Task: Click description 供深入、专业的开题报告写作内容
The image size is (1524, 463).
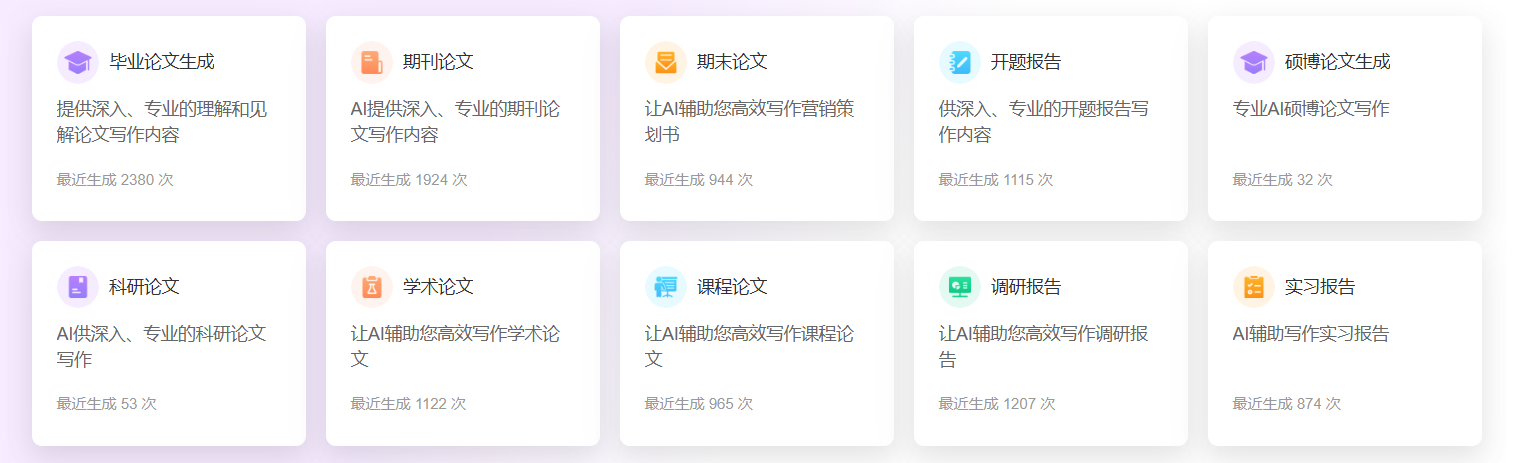Action: click(1044, 122)
